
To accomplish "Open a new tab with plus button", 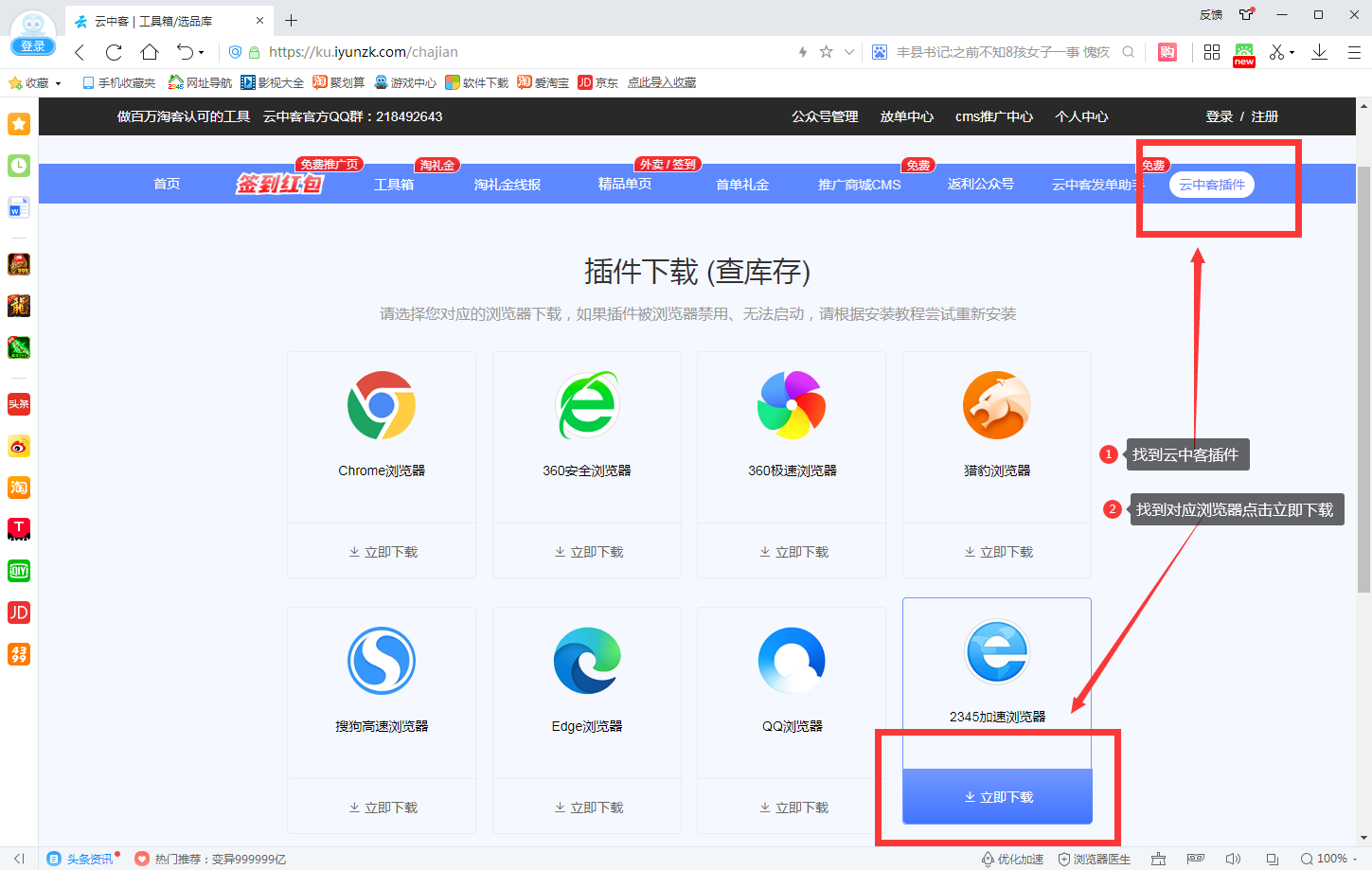I will tap(291, 21).
